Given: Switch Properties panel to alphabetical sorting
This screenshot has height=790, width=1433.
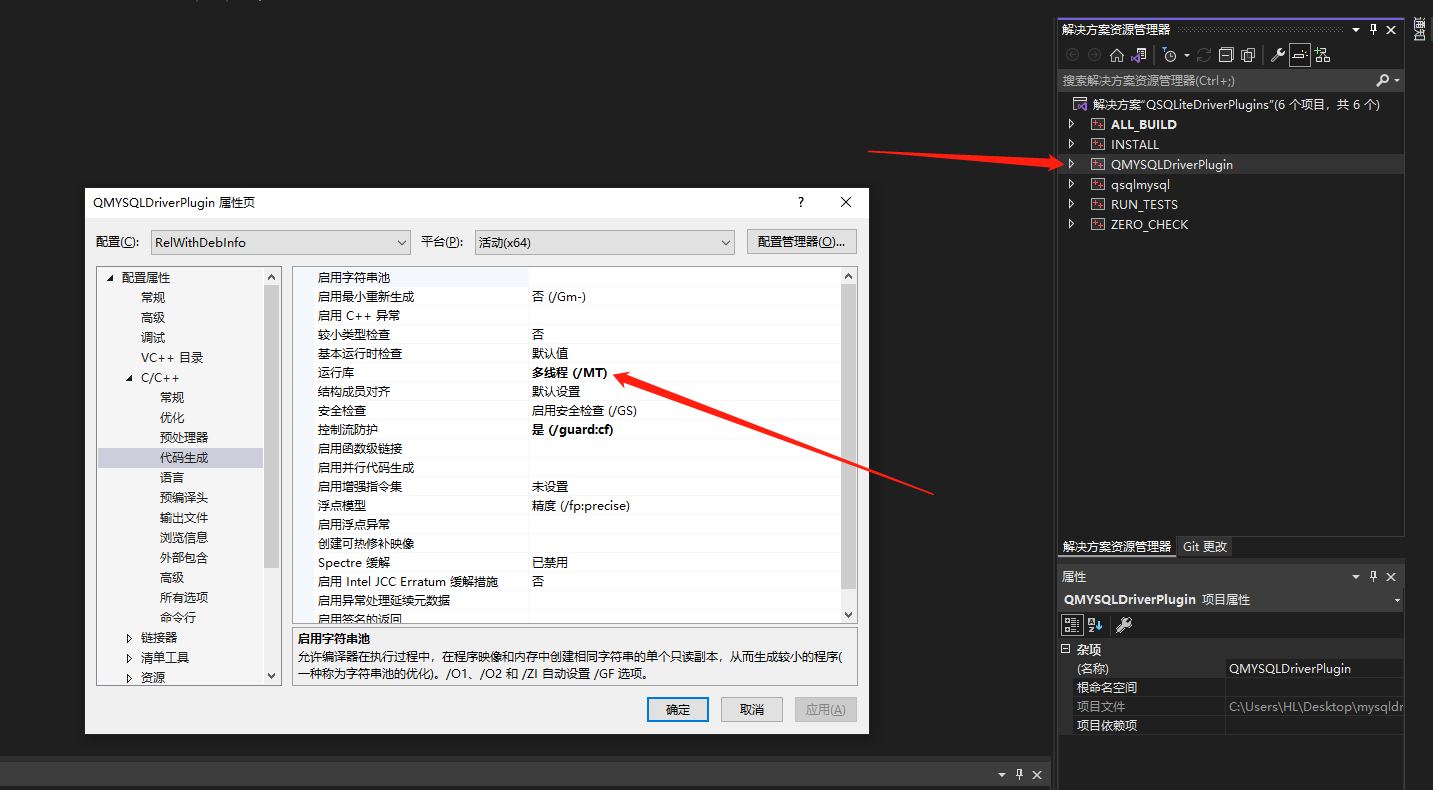Looking at the screenshot, I should (x=1094, y=623).
